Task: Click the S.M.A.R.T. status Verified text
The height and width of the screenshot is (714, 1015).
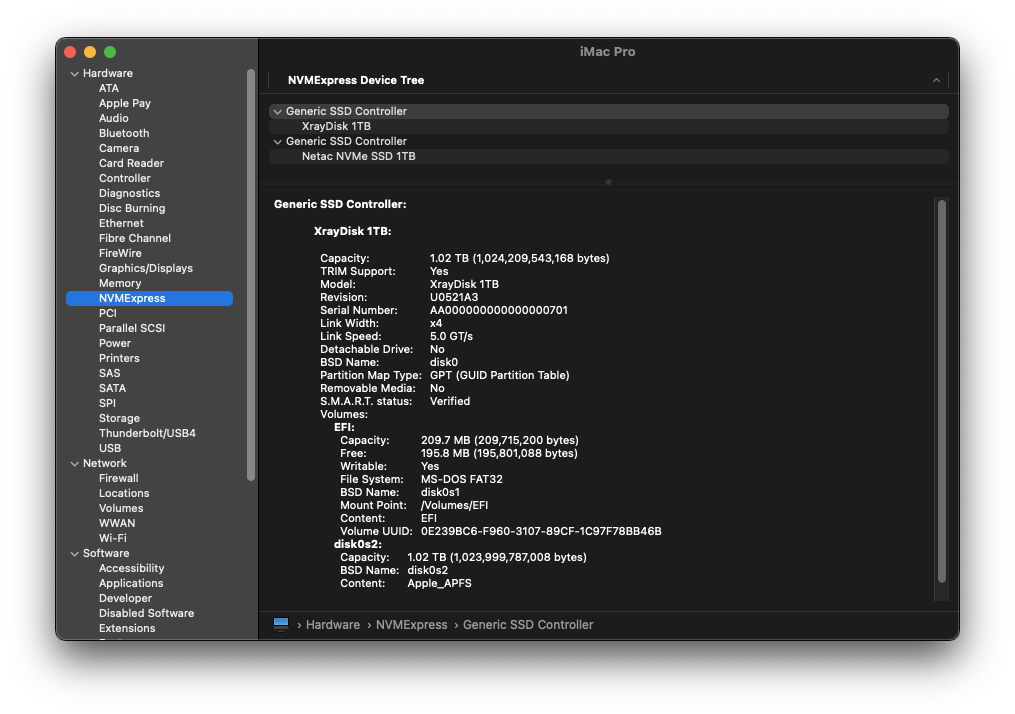Action: [x=450, y=401]
